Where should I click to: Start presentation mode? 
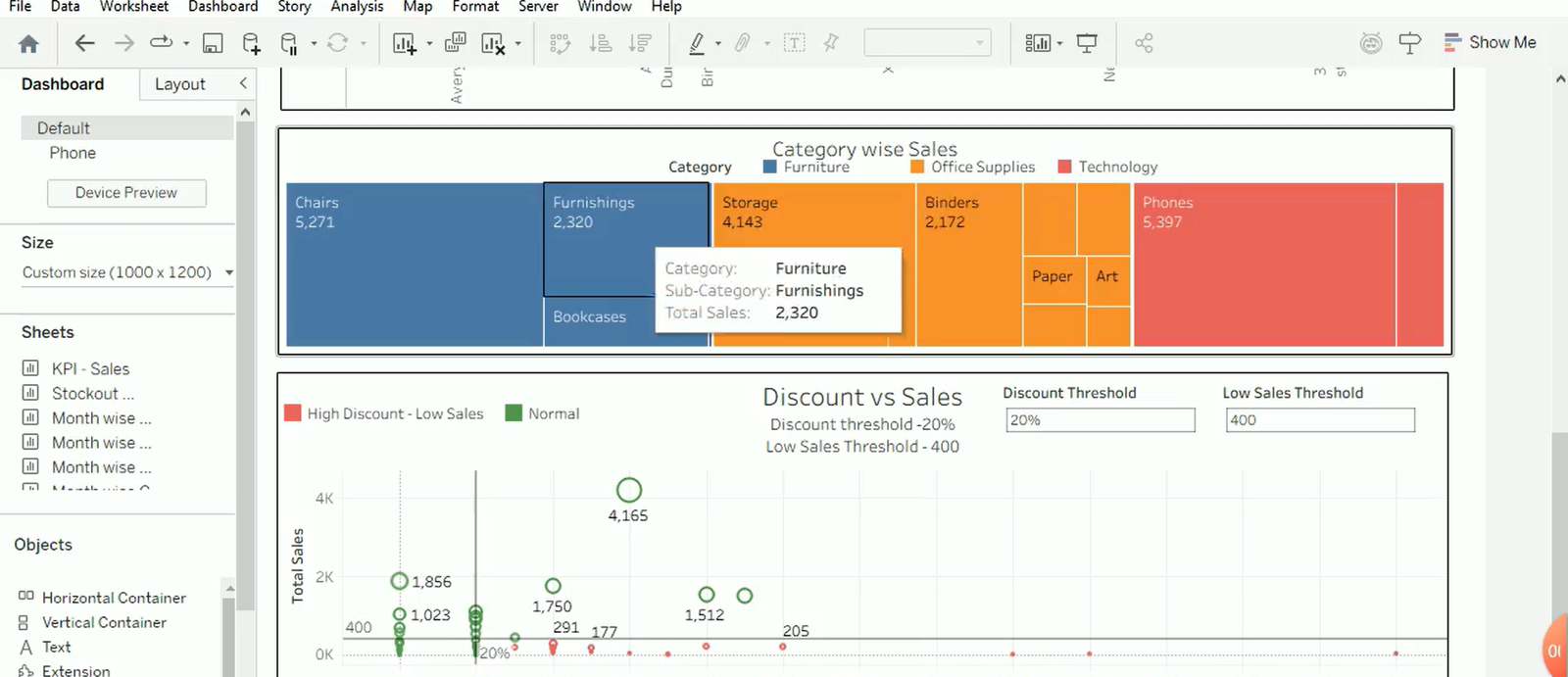coord(1087,43)
